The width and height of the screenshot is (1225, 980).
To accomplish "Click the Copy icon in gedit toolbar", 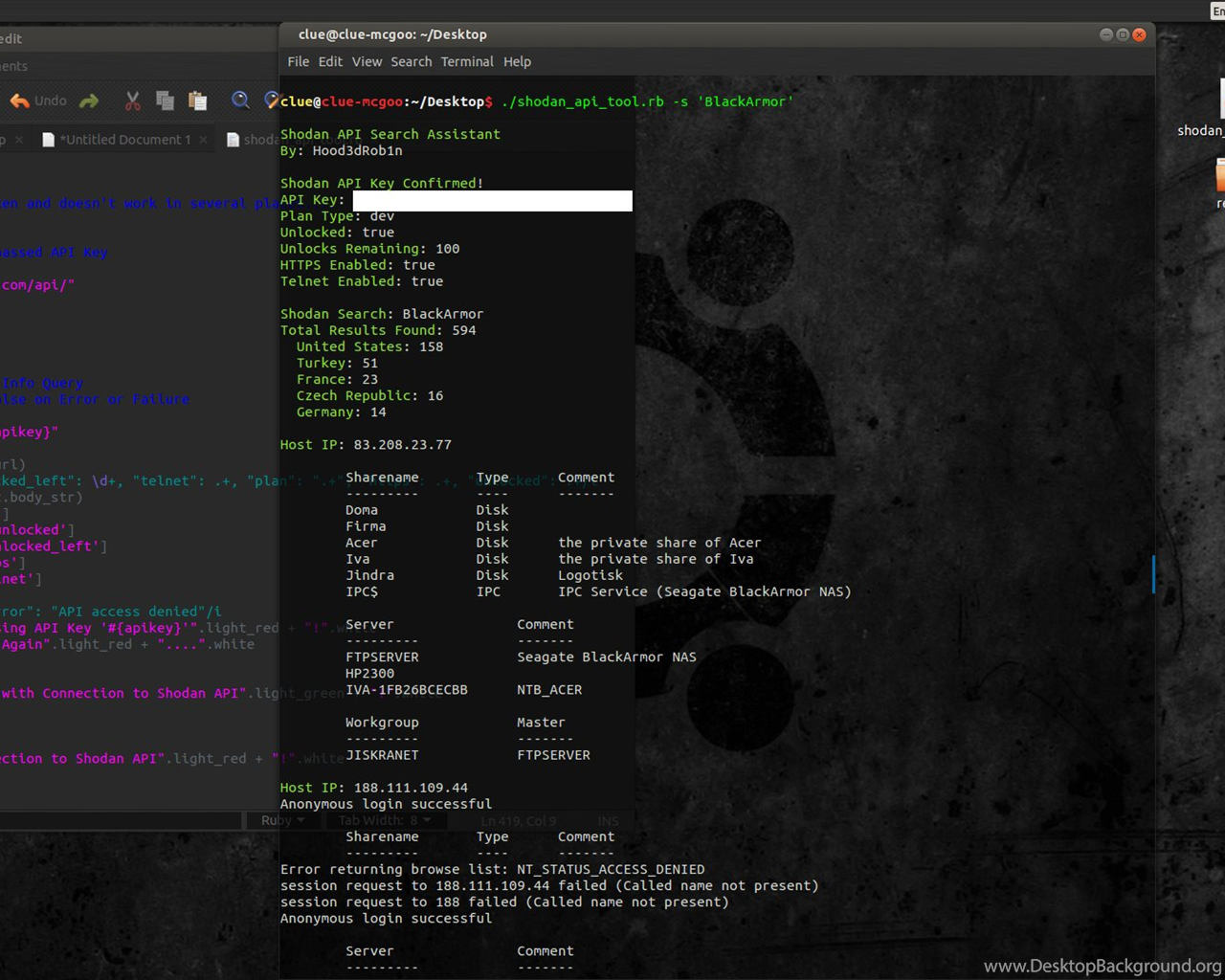I will [x=165, y=100].
